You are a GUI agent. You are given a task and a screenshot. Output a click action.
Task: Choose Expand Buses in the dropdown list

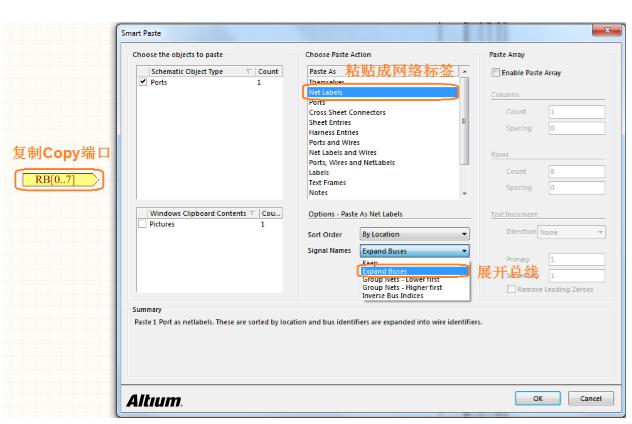386,271
